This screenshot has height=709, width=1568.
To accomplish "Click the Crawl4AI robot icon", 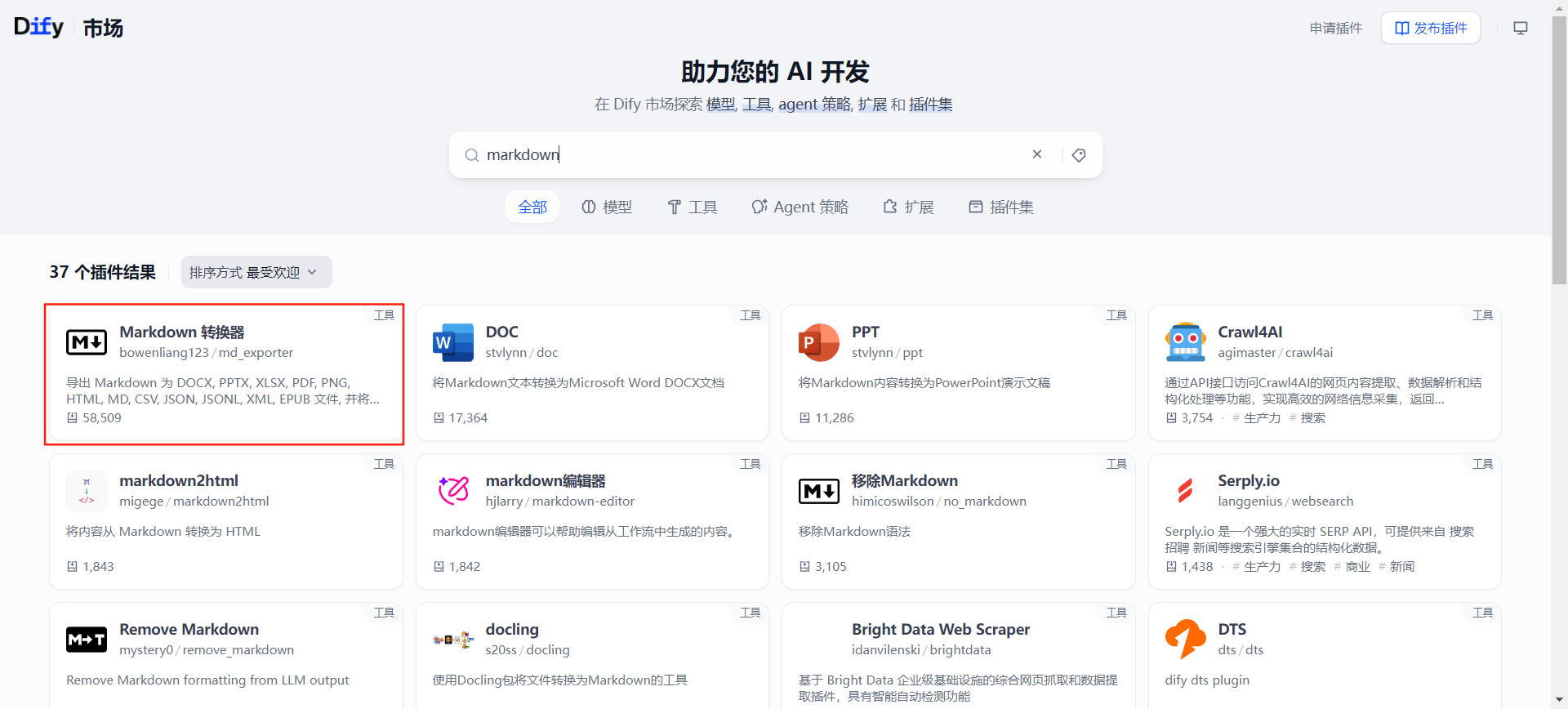I will [x=1186, y=342].
